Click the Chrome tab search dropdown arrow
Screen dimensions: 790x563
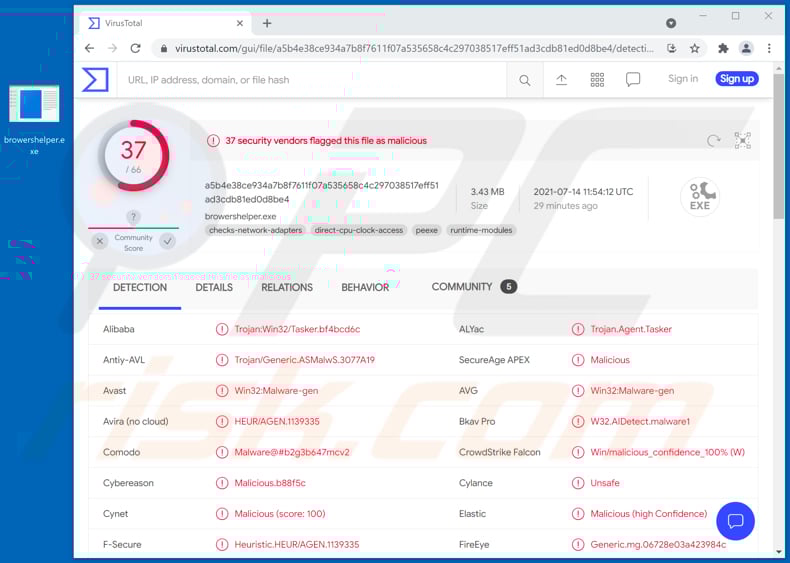pyautogui.click(x=671, y=23)
